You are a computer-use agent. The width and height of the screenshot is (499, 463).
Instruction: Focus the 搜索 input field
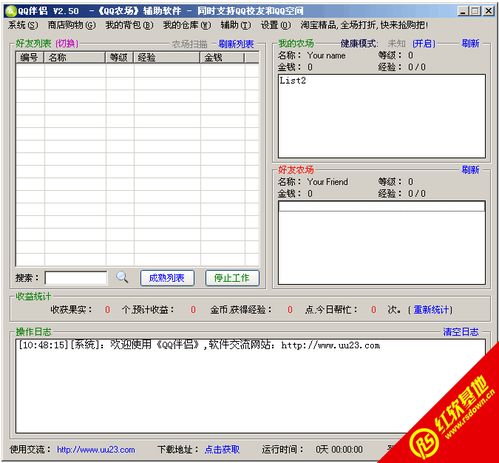[x=76, y=278]
